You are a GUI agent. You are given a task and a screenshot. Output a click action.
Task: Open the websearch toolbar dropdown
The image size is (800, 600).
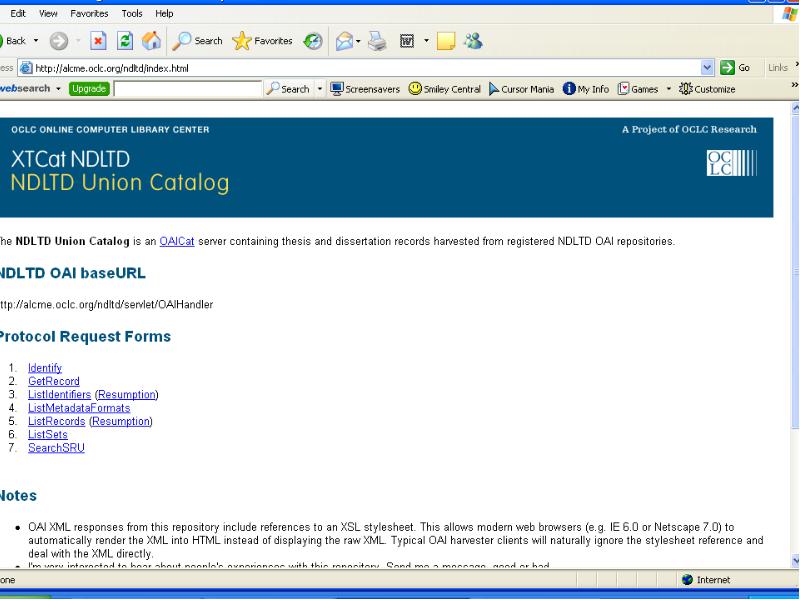pos(58,89)
